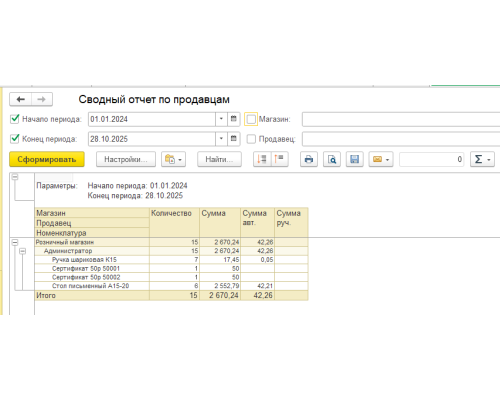Open the Настройки... button
Screen dimensions: 500x400
click(x=126, y=159)
